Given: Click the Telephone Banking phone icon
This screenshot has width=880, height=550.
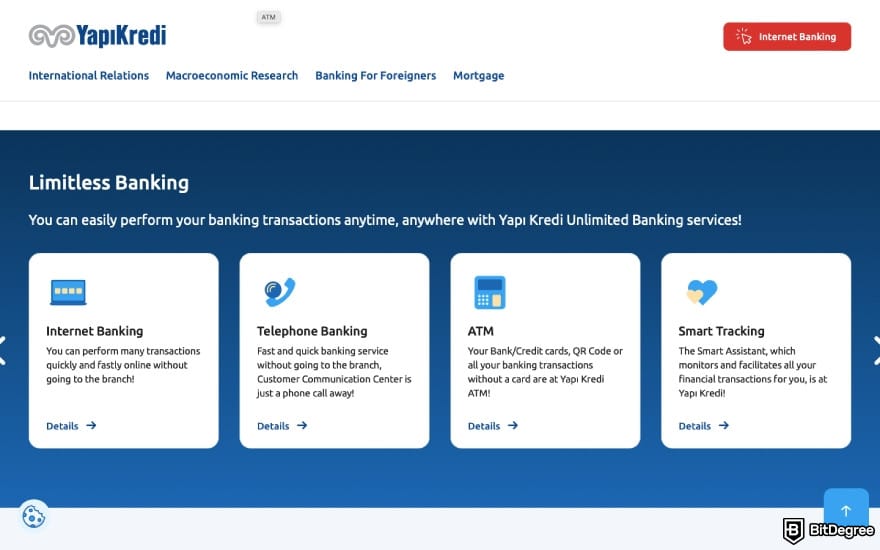Looking at the screenshot, I should coord(279,292).
